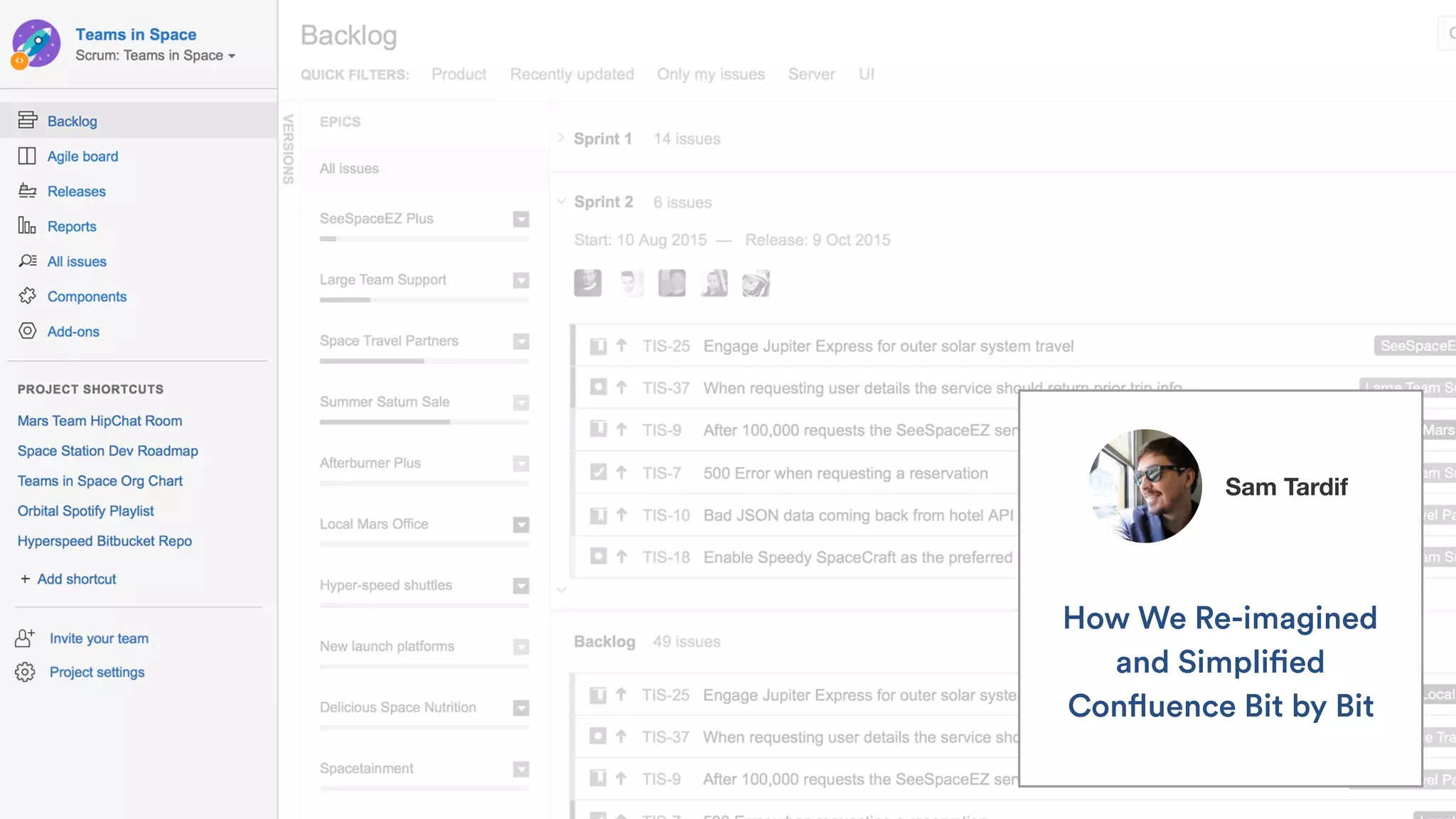Click issue type icon of TIS-18
This screenshot has width=1456, height=819.
click(599, 557)
